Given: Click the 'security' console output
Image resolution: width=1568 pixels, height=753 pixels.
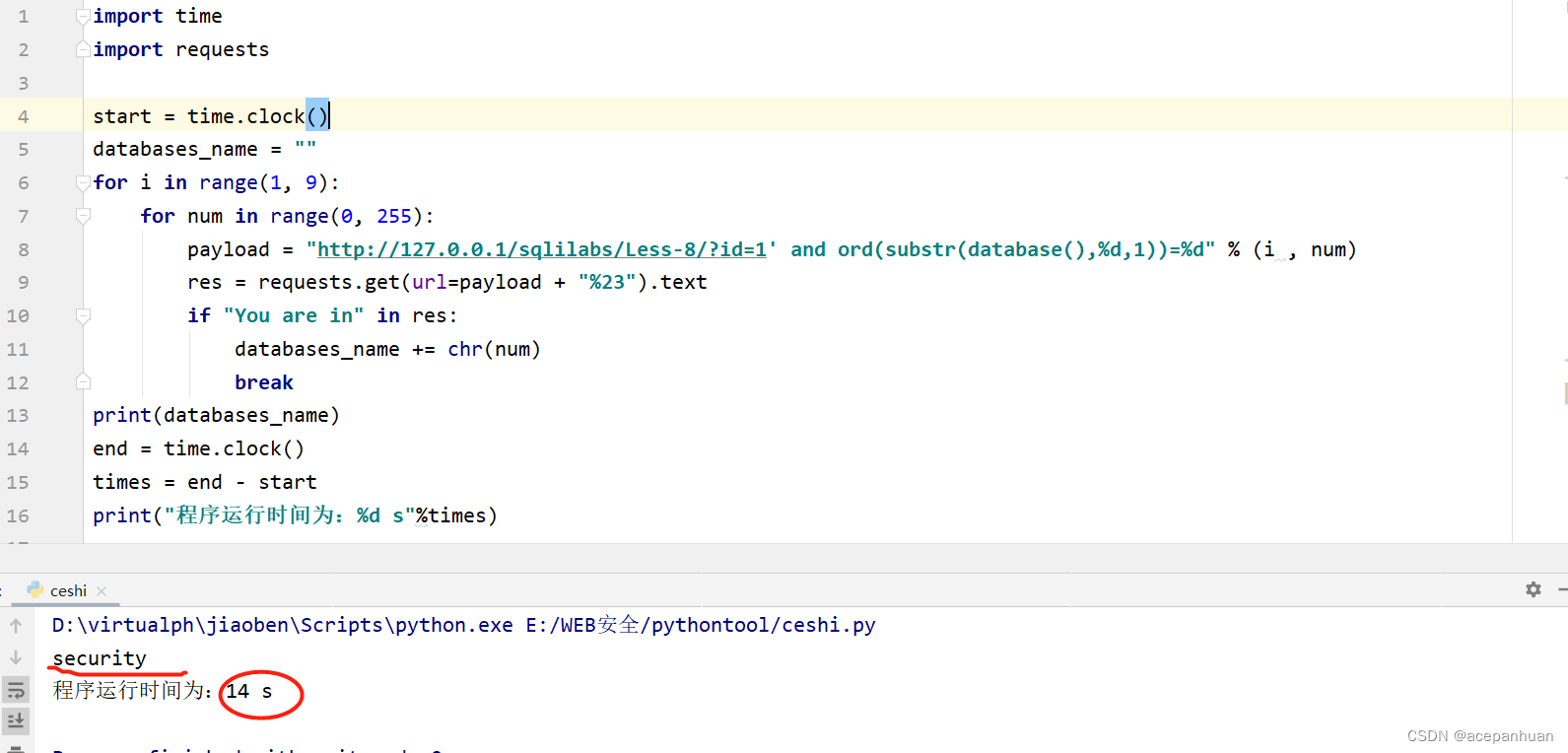Looking at the screenshot, I should [100, 657].
